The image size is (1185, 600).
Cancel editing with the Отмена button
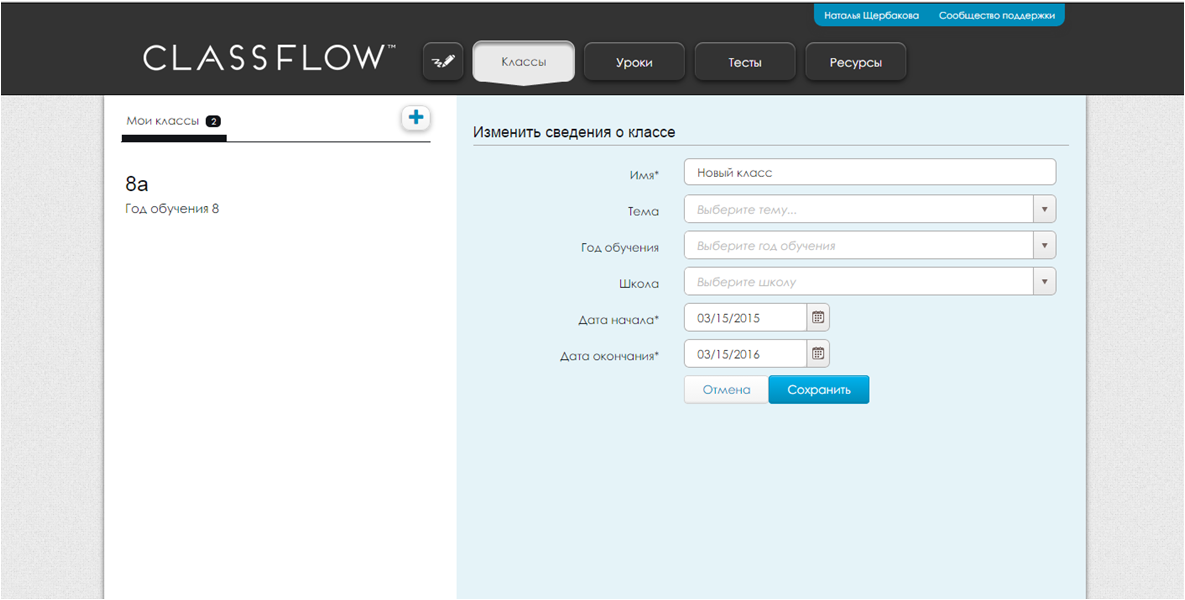[726, 389]
